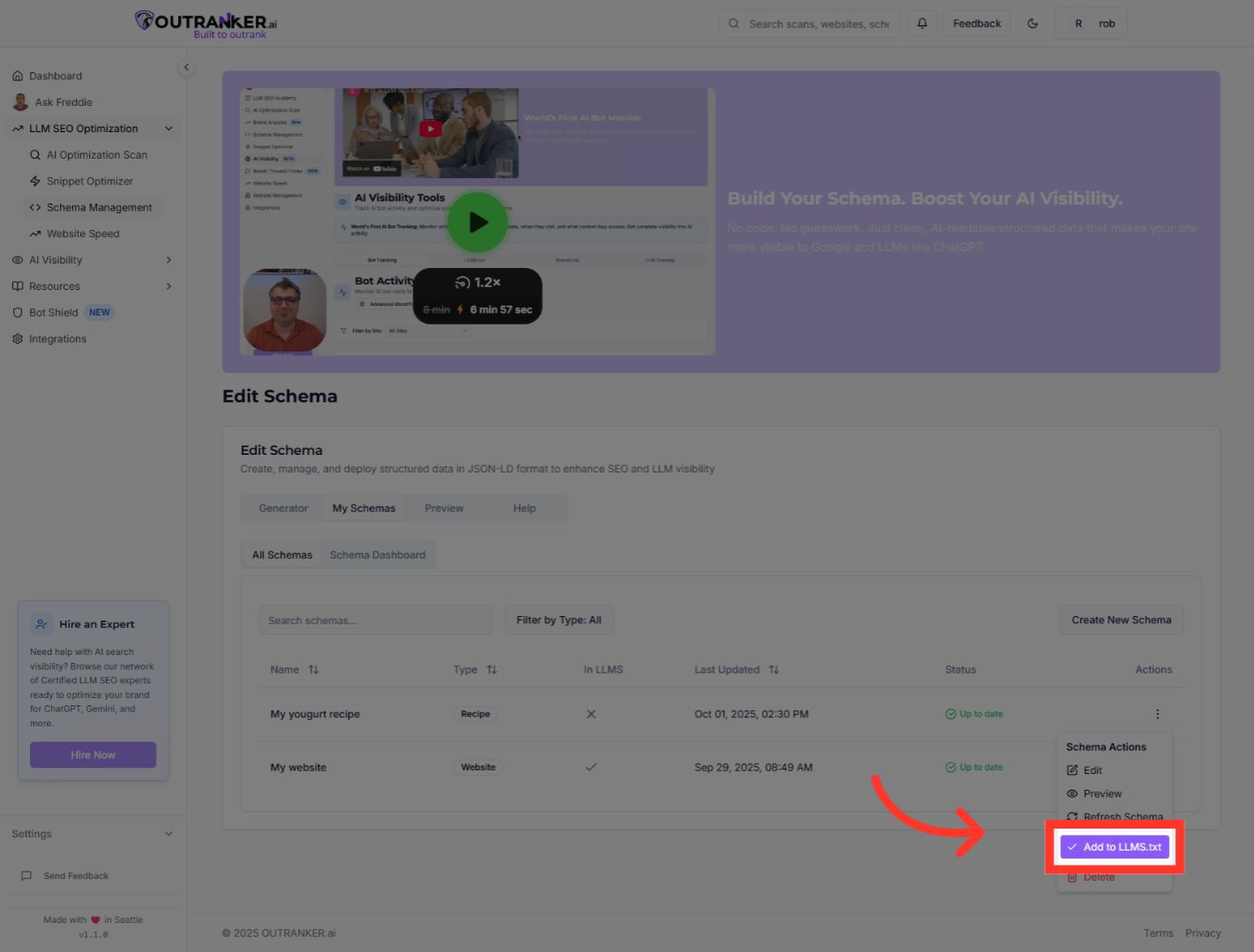Click the Hire Now button
Screen dimensions: 1254x952
pos(93,755)
